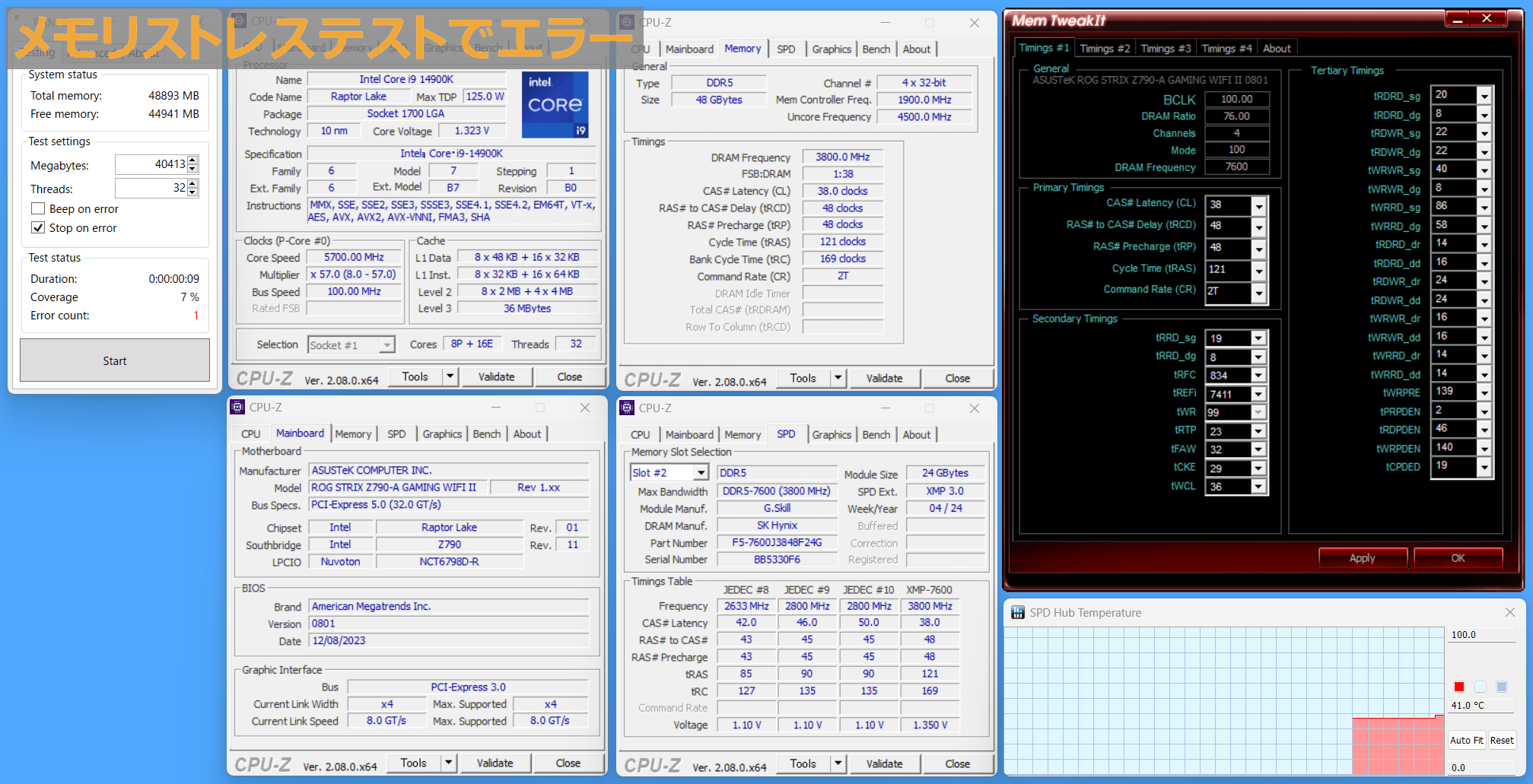Validate in the CPU-Z SPD window
1533x784 pixels.
884,763
